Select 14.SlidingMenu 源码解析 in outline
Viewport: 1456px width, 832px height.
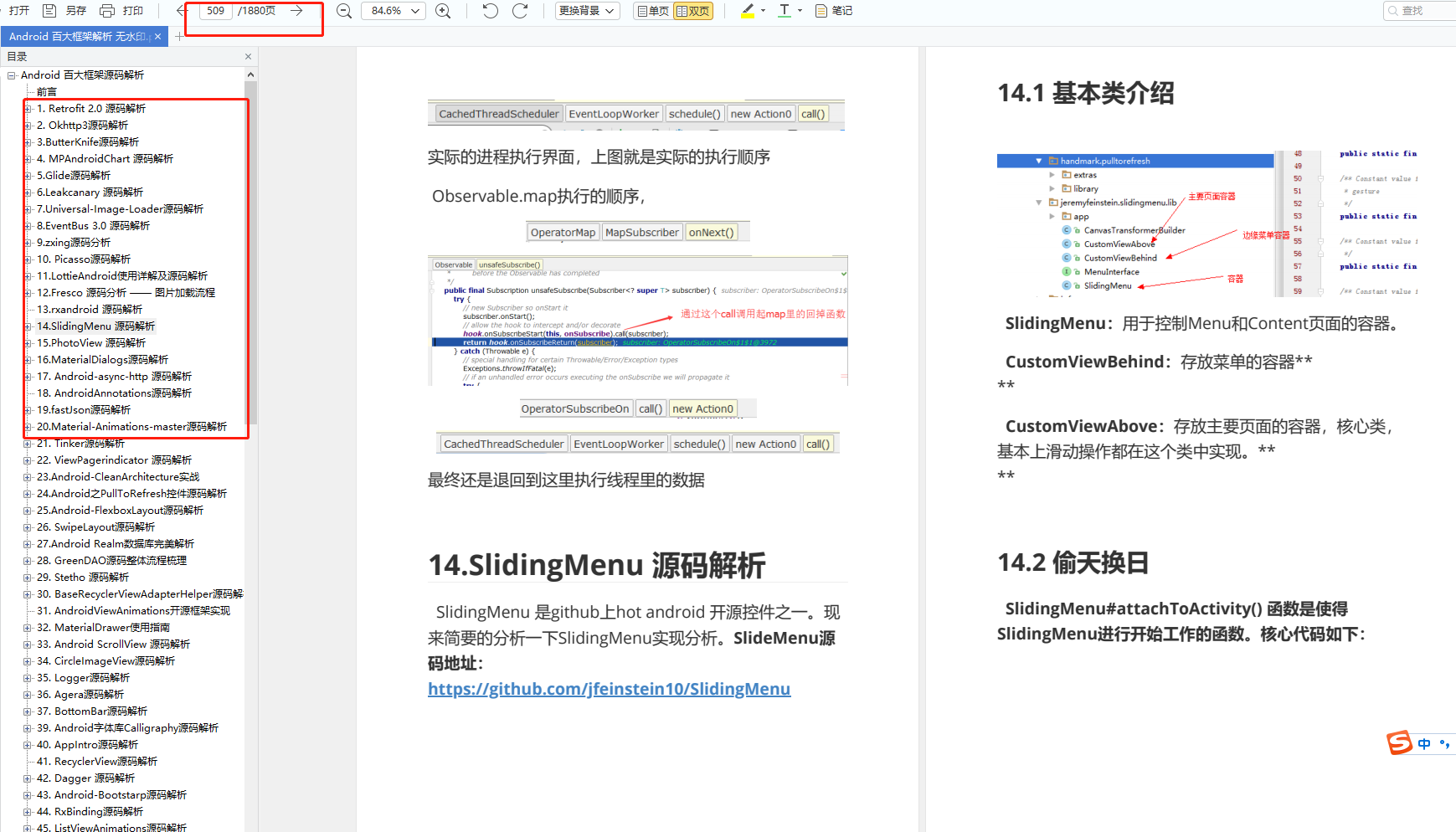(x=95, y=326)
